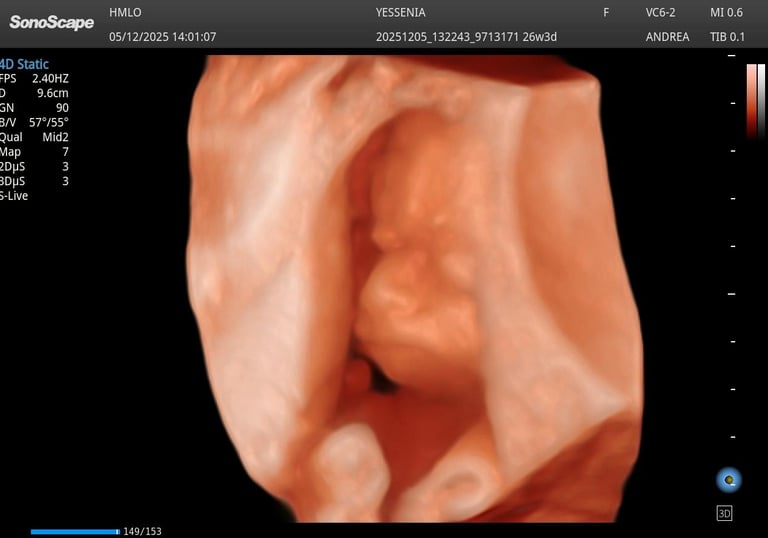Screen dimensions: 768x538
Task: Click the date 05/12/2025 14:01:07
Action: [x=163, y=37]
